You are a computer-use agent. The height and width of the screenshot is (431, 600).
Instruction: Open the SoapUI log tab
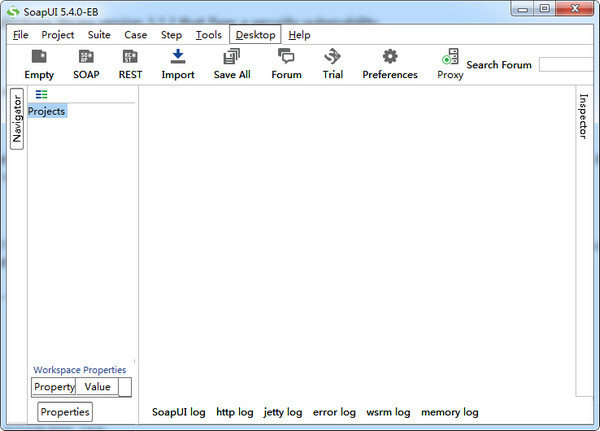coord(179,412)
